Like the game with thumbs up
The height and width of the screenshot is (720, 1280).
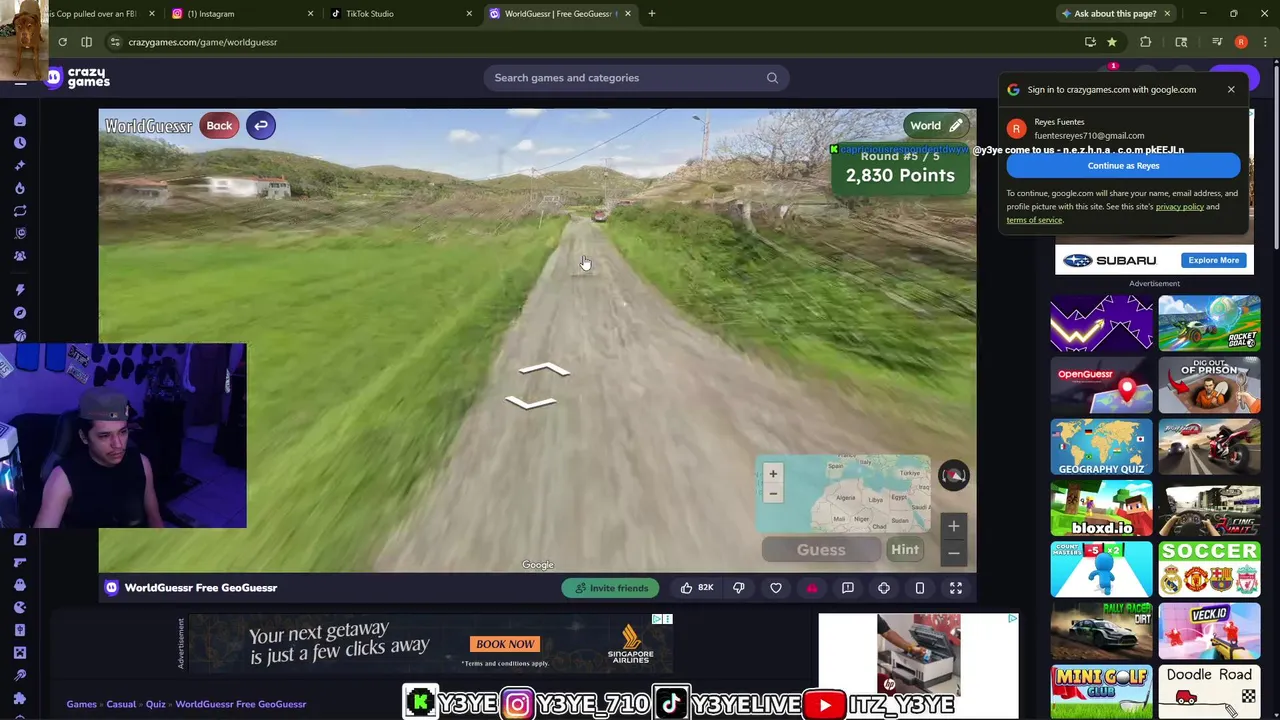tap(696, 588)
